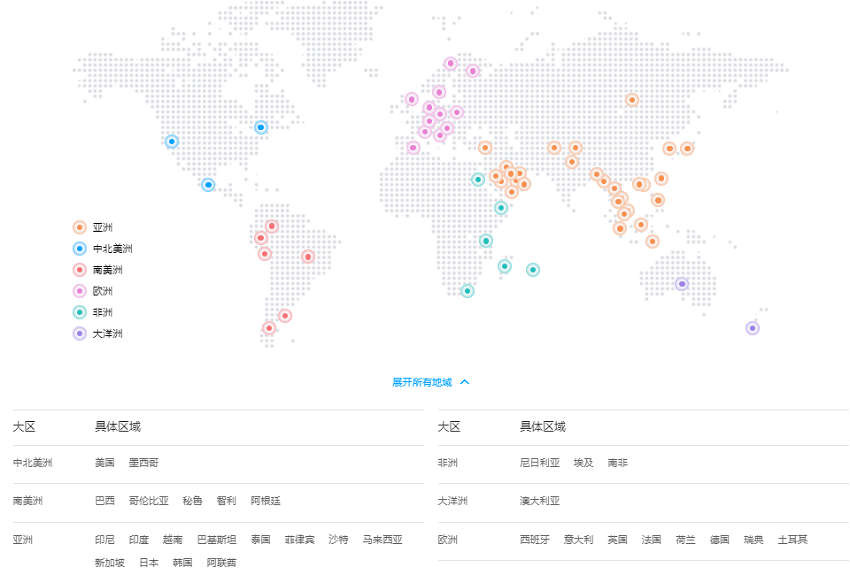The height and width of the screenshot is (575, 850).
Task: Select the purple map marker on Australia
Action: [x=682, y=283]
